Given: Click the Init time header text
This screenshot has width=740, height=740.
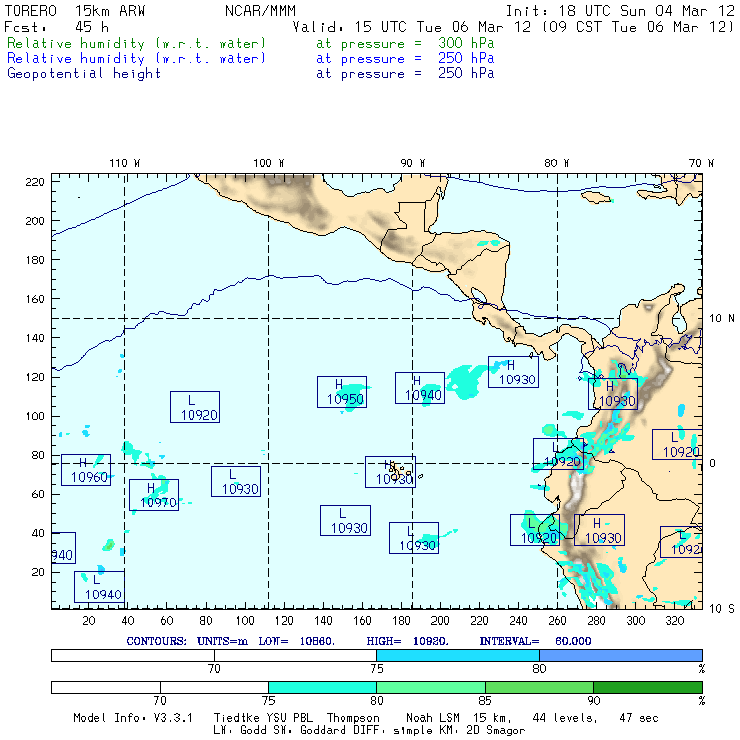Looking at the screenshot, I should click(x=620, y=11).
